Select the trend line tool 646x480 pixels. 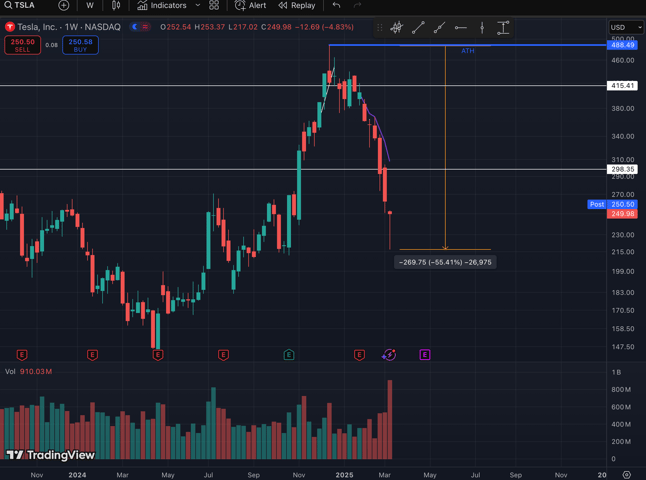click(x=418, y=28)
